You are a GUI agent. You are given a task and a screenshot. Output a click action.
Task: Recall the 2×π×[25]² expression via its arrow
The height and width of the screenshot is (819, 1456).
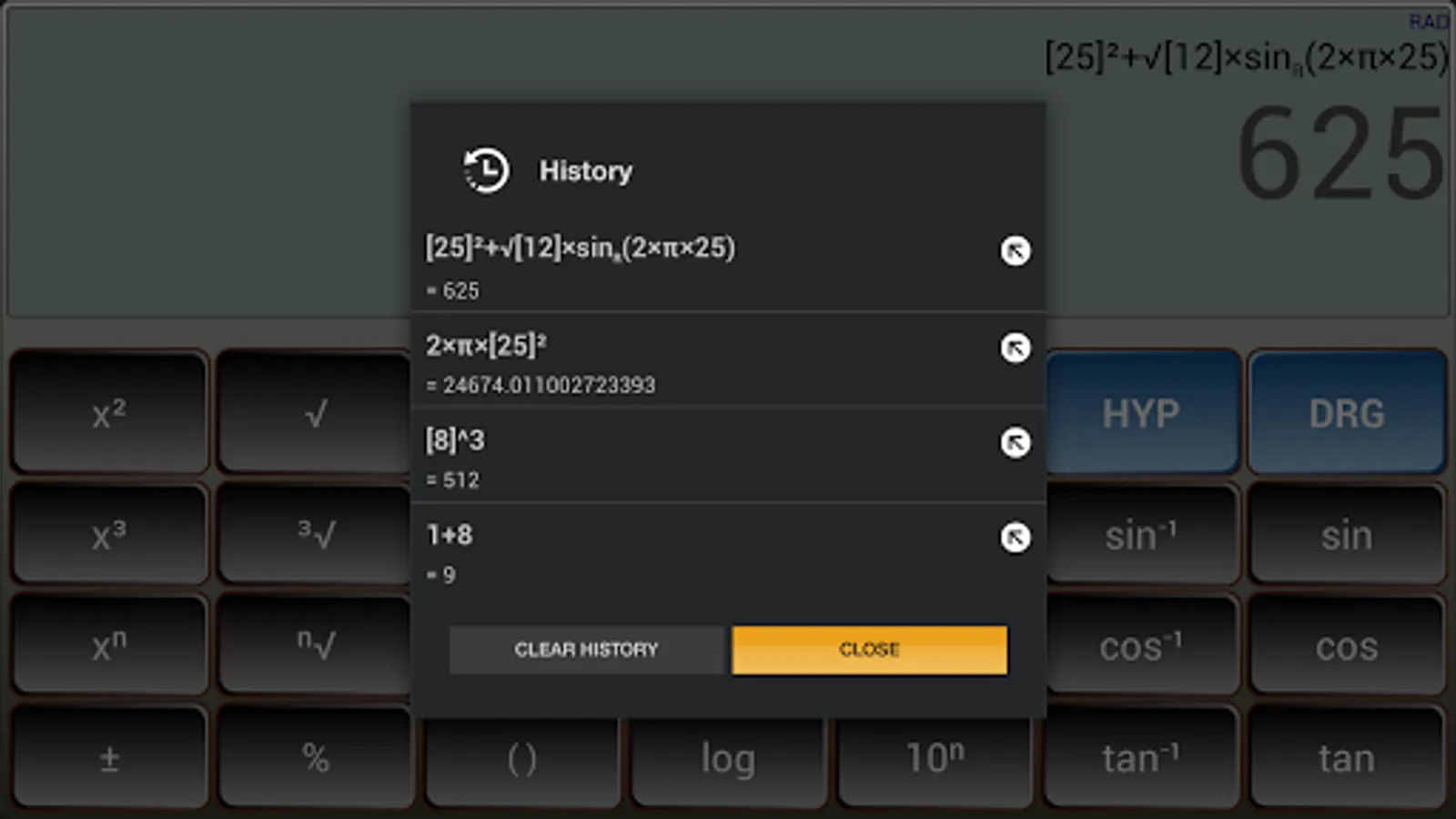coord(1015,349)
